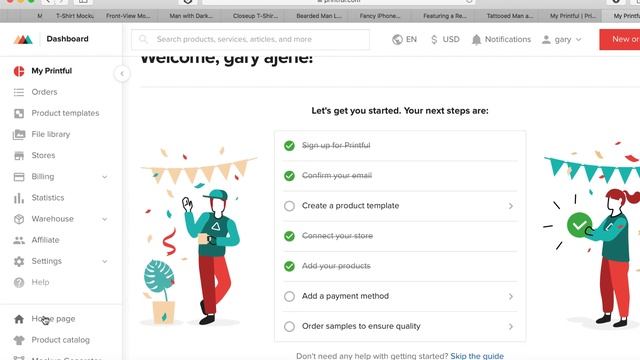This screenshot has width=640, height=360.
Task: Open Stores in the sidebar
Action: click(43, 156)
